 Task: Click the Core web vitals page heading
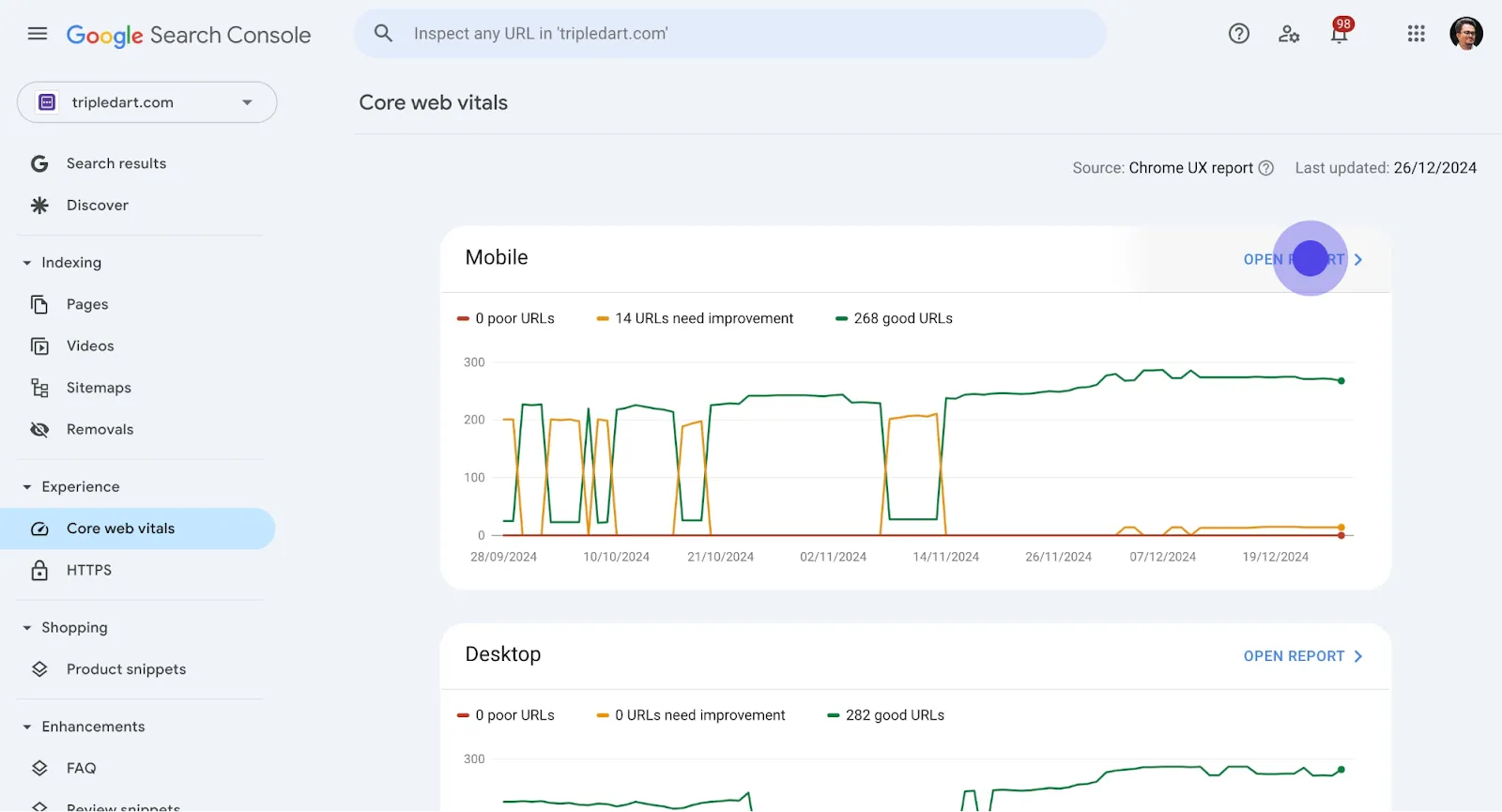tap(434, 102)
